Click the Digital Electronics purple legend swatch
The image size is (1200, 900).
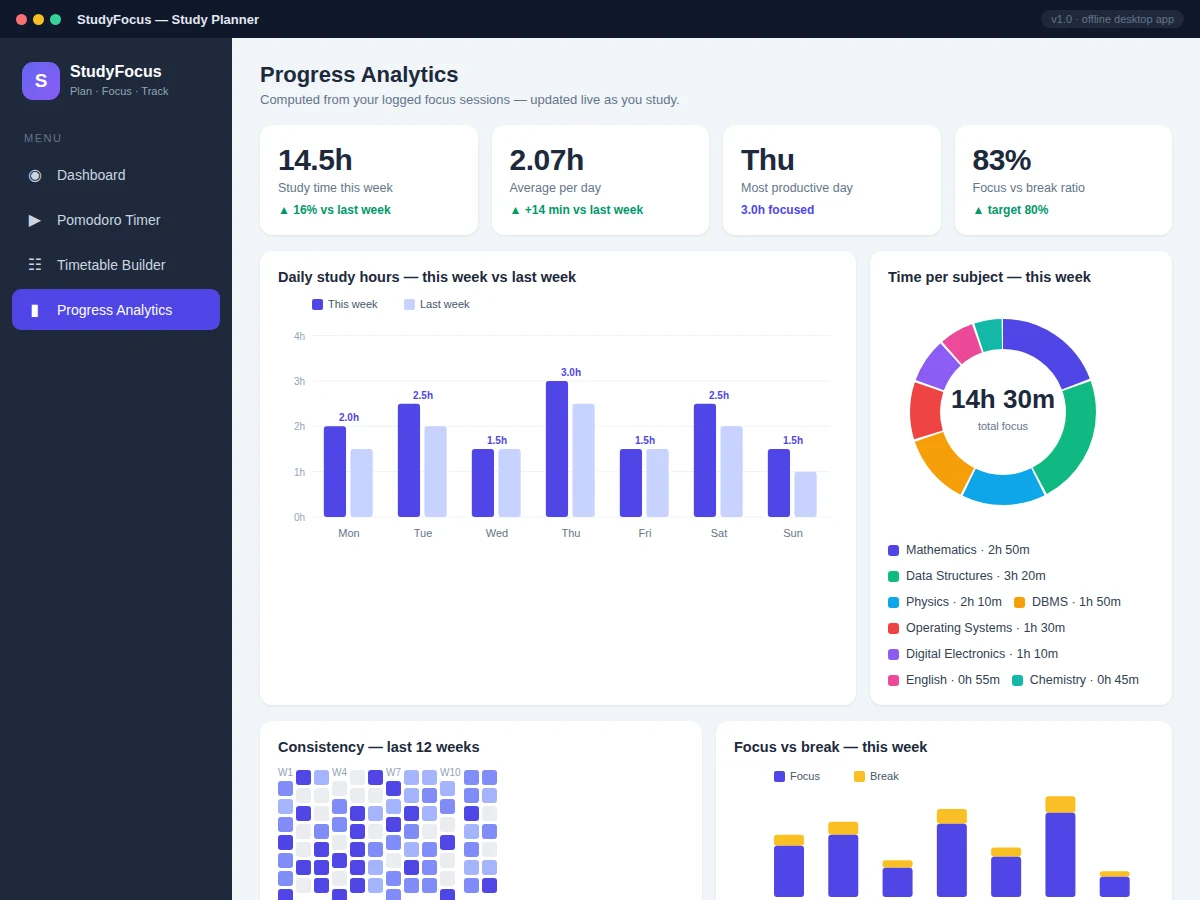(893, 654)
